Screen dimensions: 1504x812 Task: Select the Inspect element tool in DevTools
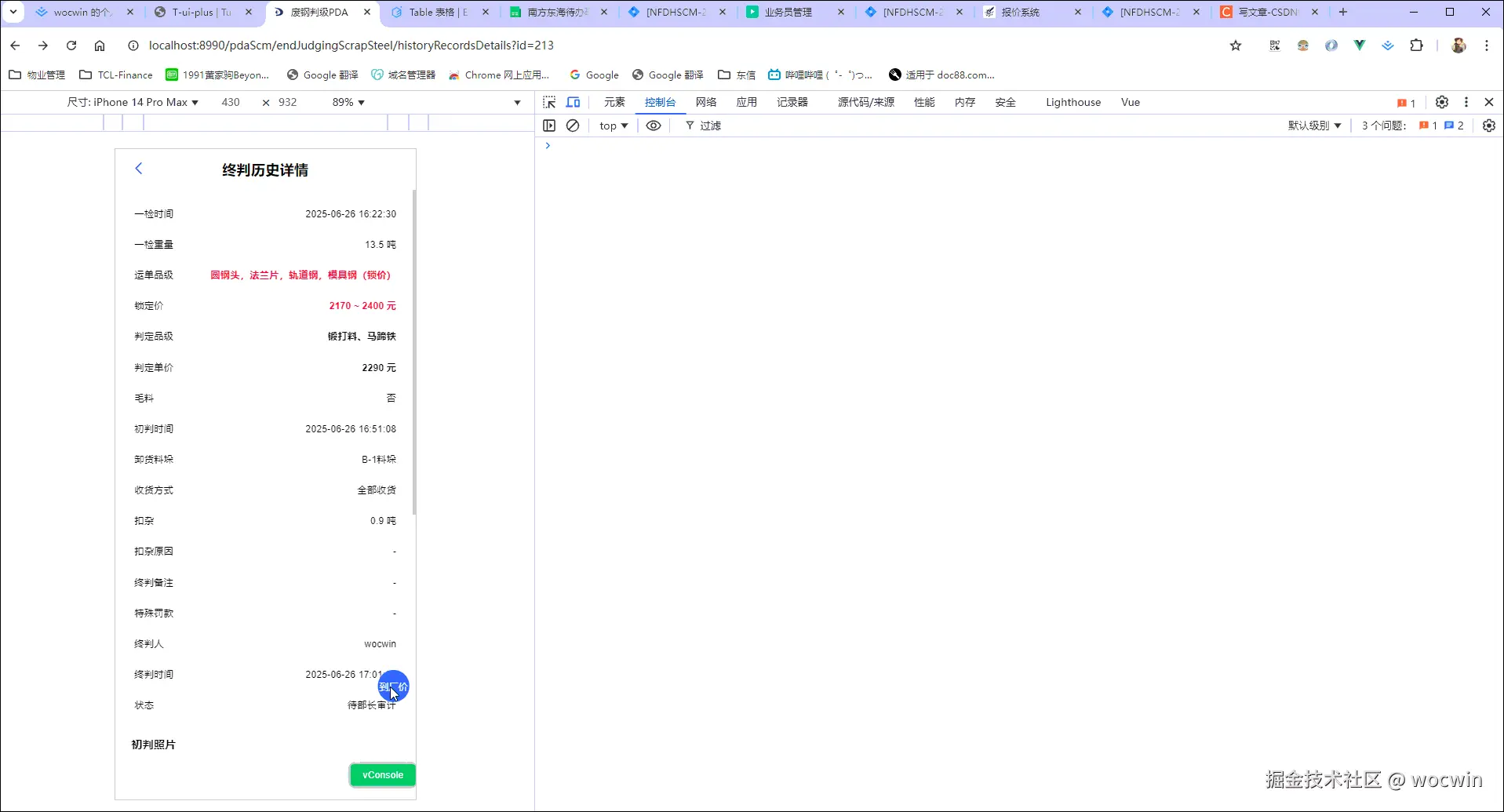click(548, 102)
